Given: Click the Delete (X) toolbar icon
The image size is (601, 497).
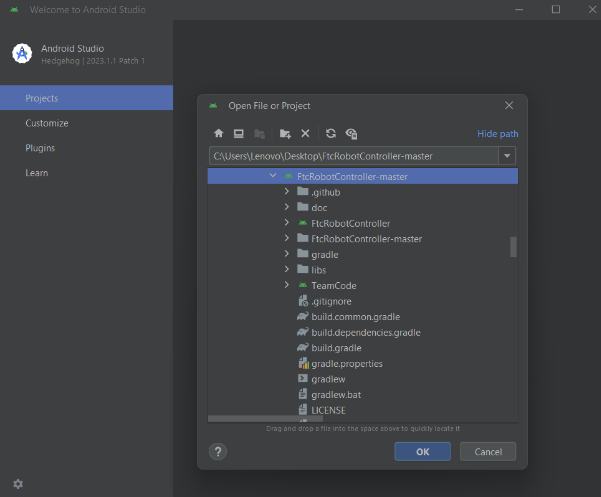Looking at the screenshot, I should tap(305, 133).
